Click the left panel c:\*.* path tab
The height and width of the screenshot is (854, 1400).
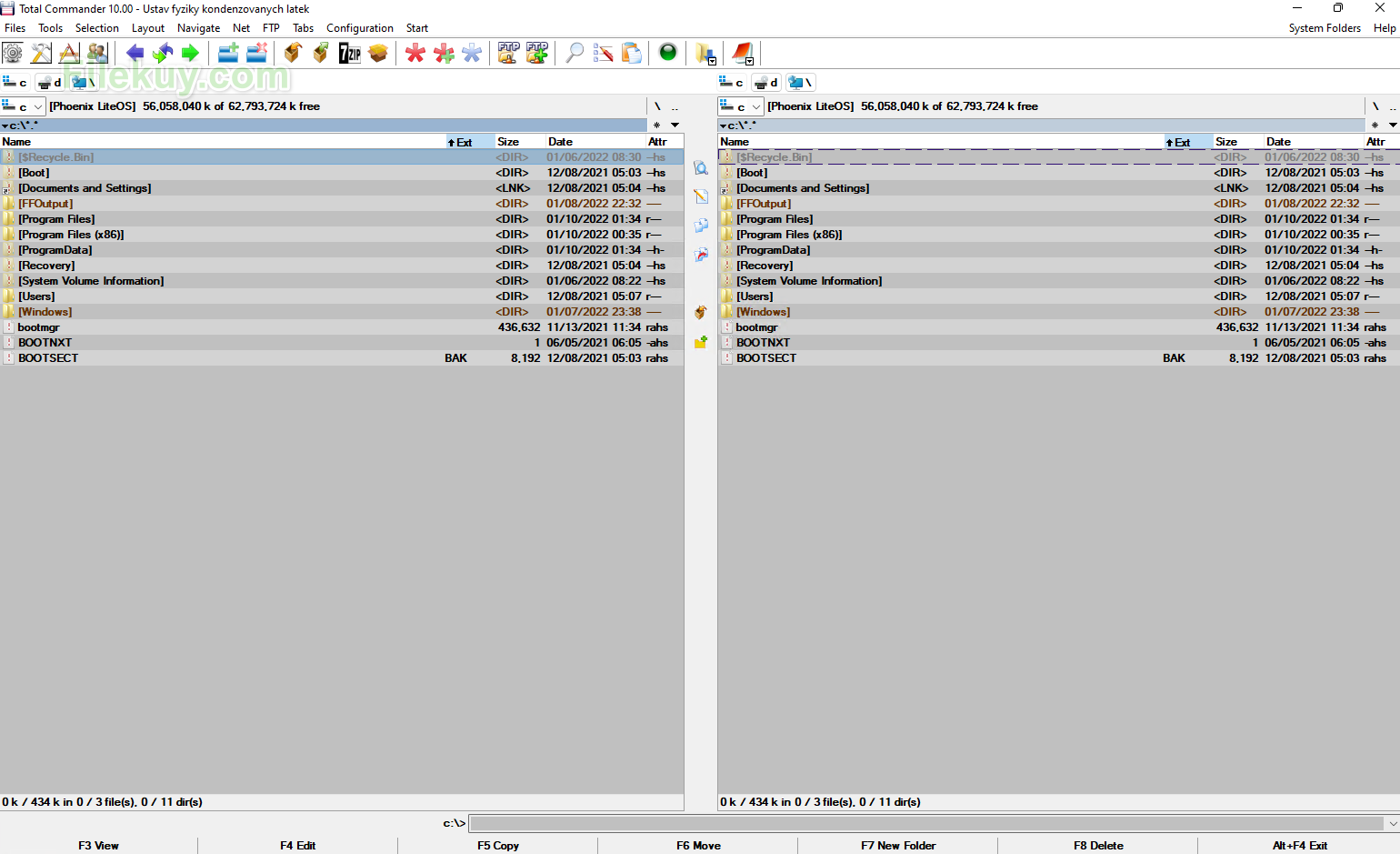tap(324, 125)
